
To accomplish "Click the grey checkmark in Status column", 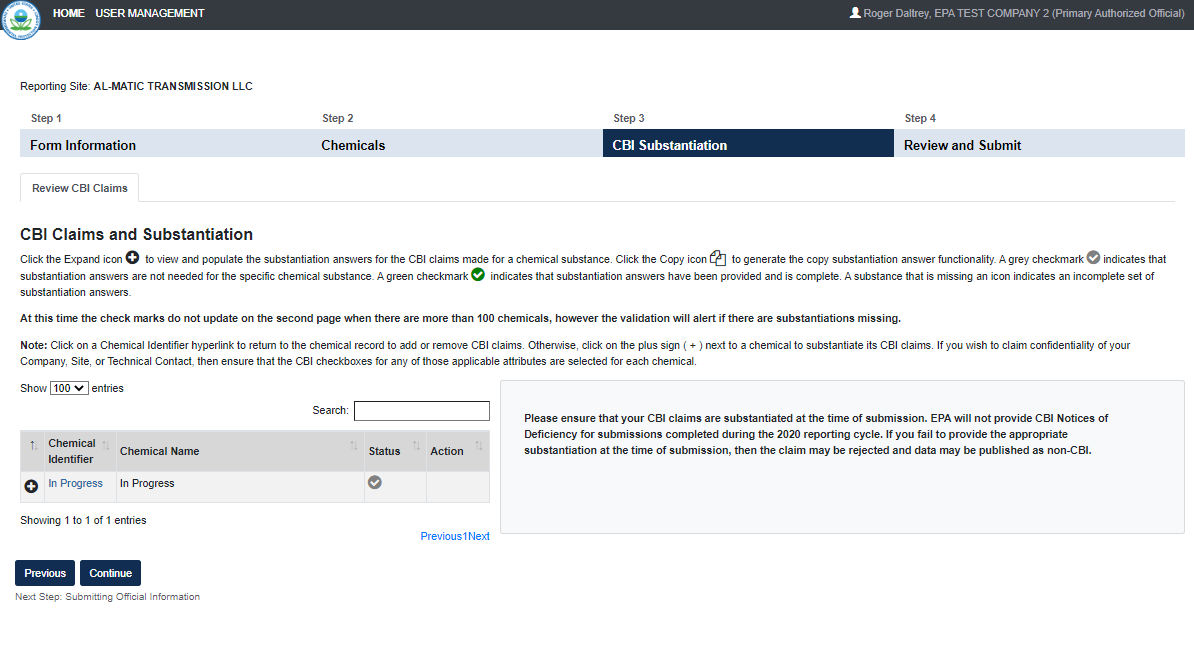I will tap(375, 482).
